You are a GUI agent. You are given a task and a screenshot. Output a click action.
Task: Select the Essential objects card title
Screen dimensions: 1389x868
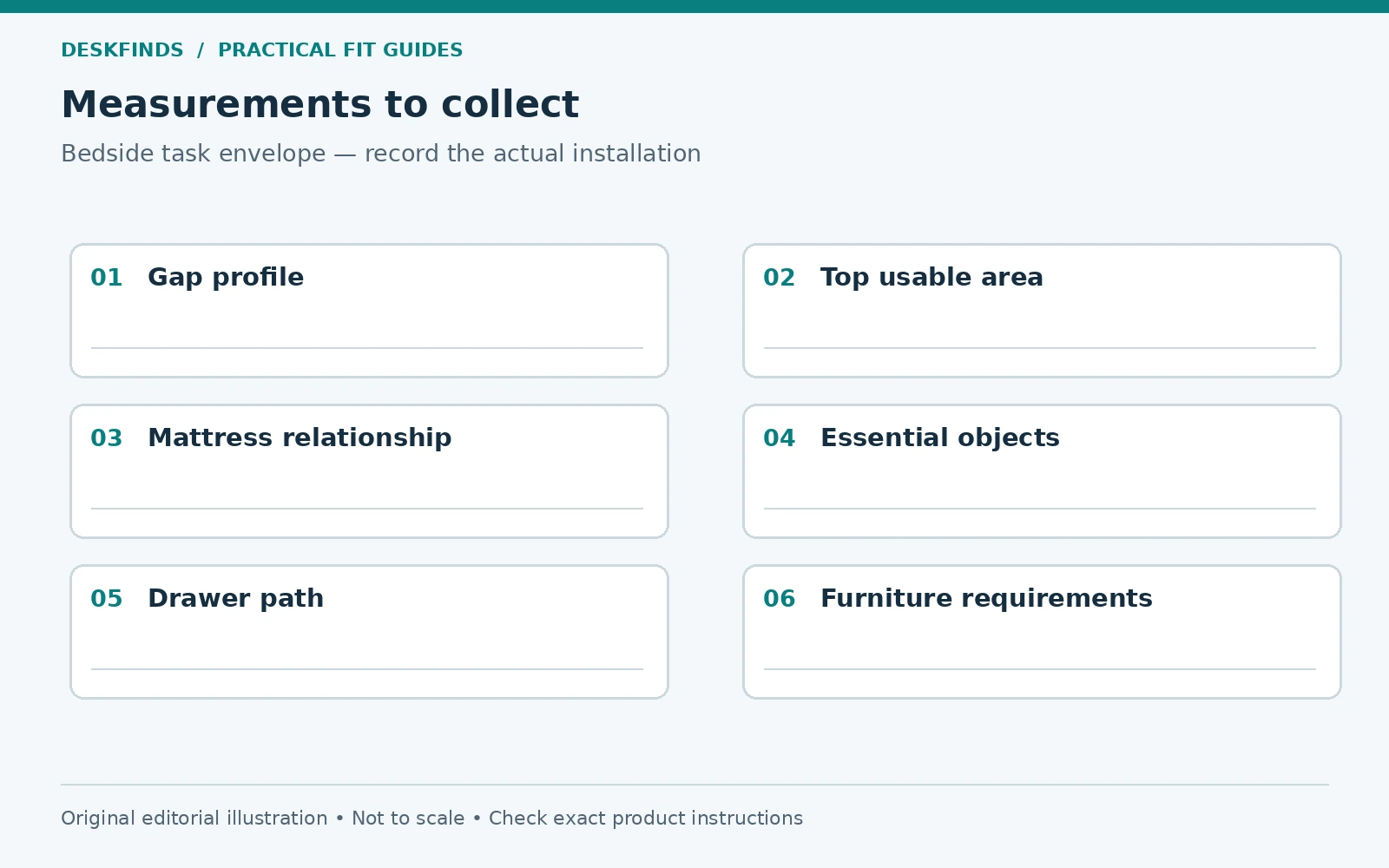[x=940, y=438]
